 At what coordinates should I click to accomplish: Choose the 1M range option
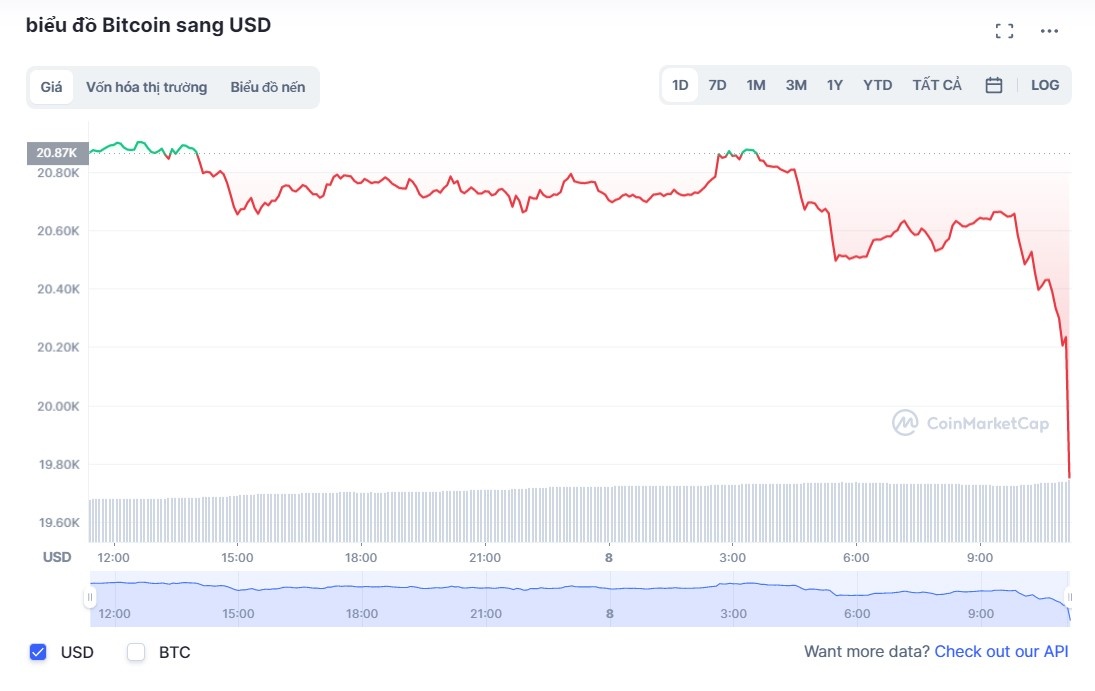point(756,85)
